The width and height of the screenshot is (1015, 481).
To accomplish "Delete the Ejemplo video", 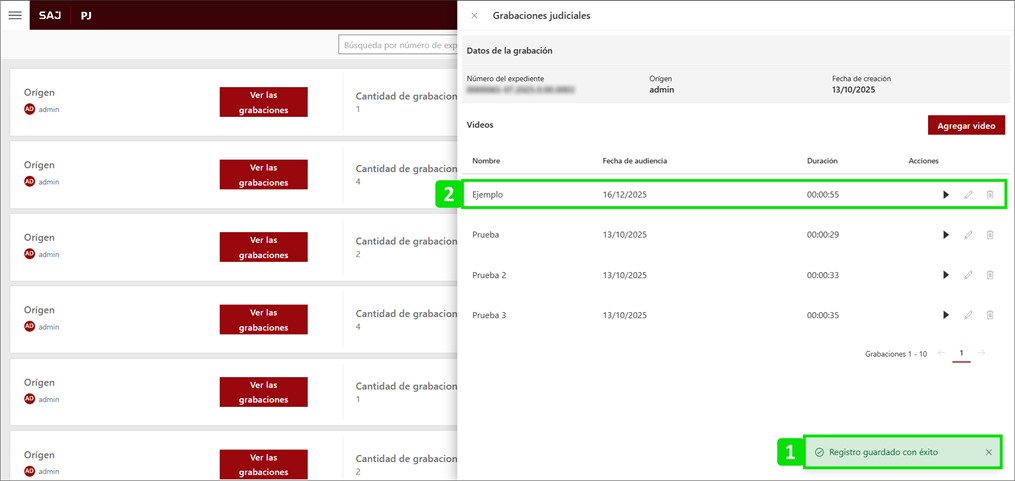I will [x=990, y=194].
